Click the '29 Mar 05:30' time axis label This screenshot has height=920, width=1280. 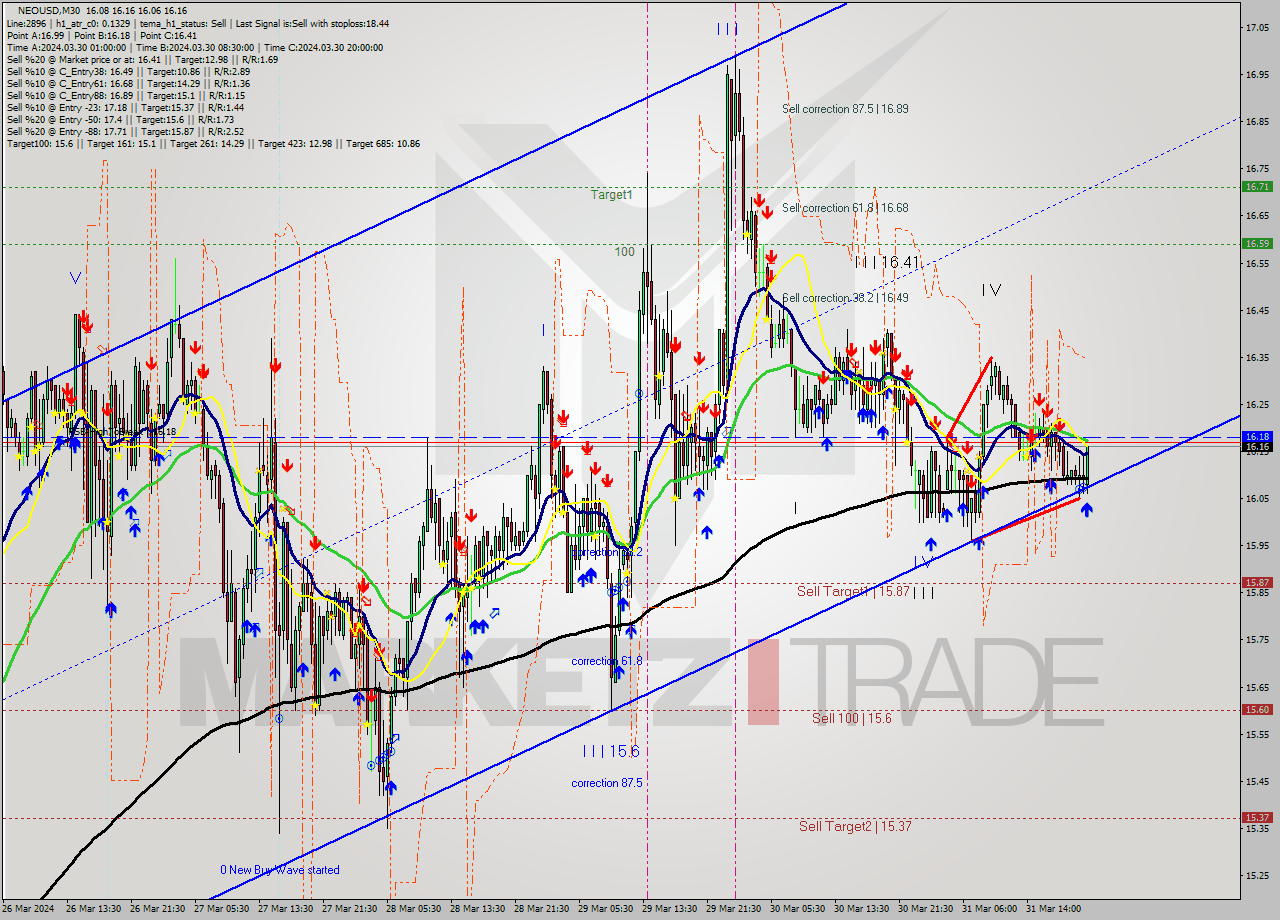click(x=606, y=908)
